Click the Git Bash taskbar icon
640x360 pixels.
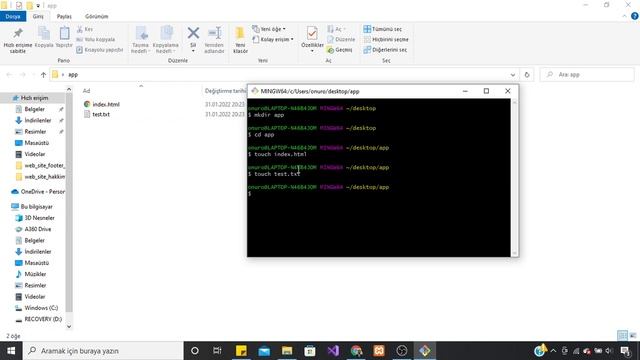click(424, 351)
